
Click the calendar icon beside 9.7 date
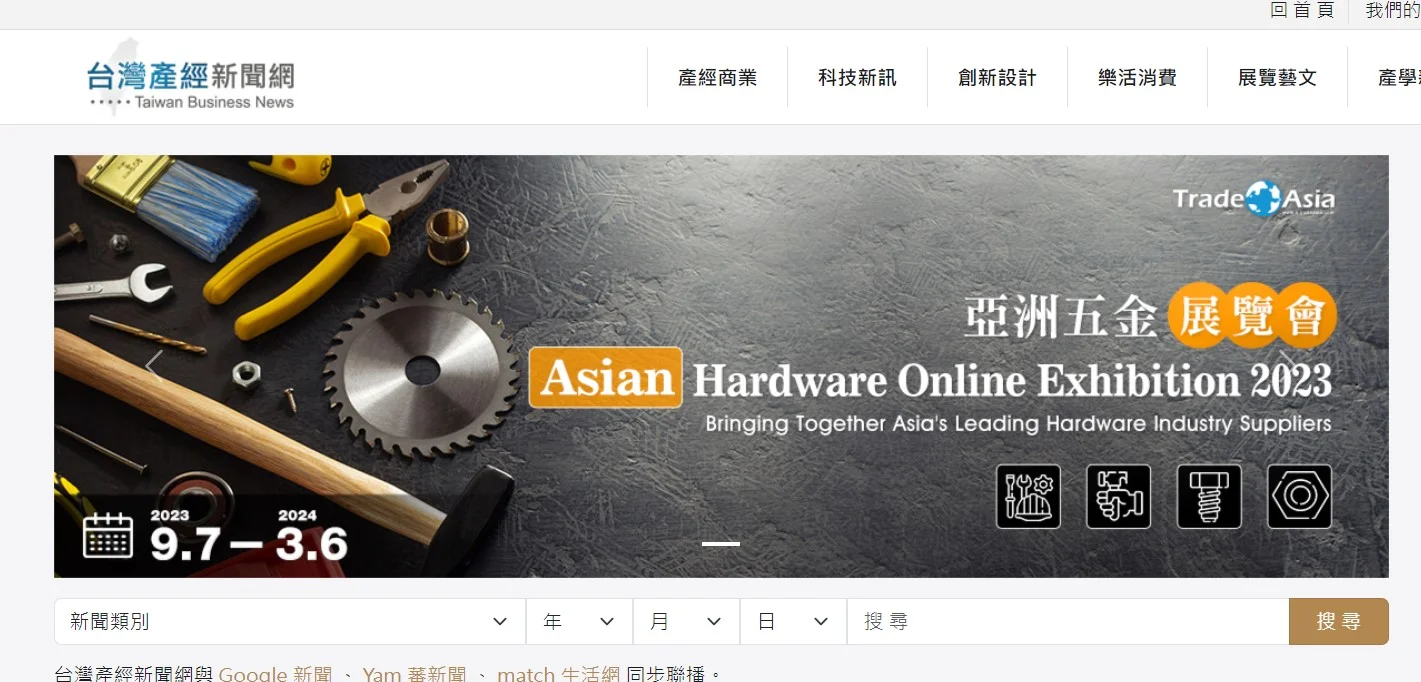[108, 536]
